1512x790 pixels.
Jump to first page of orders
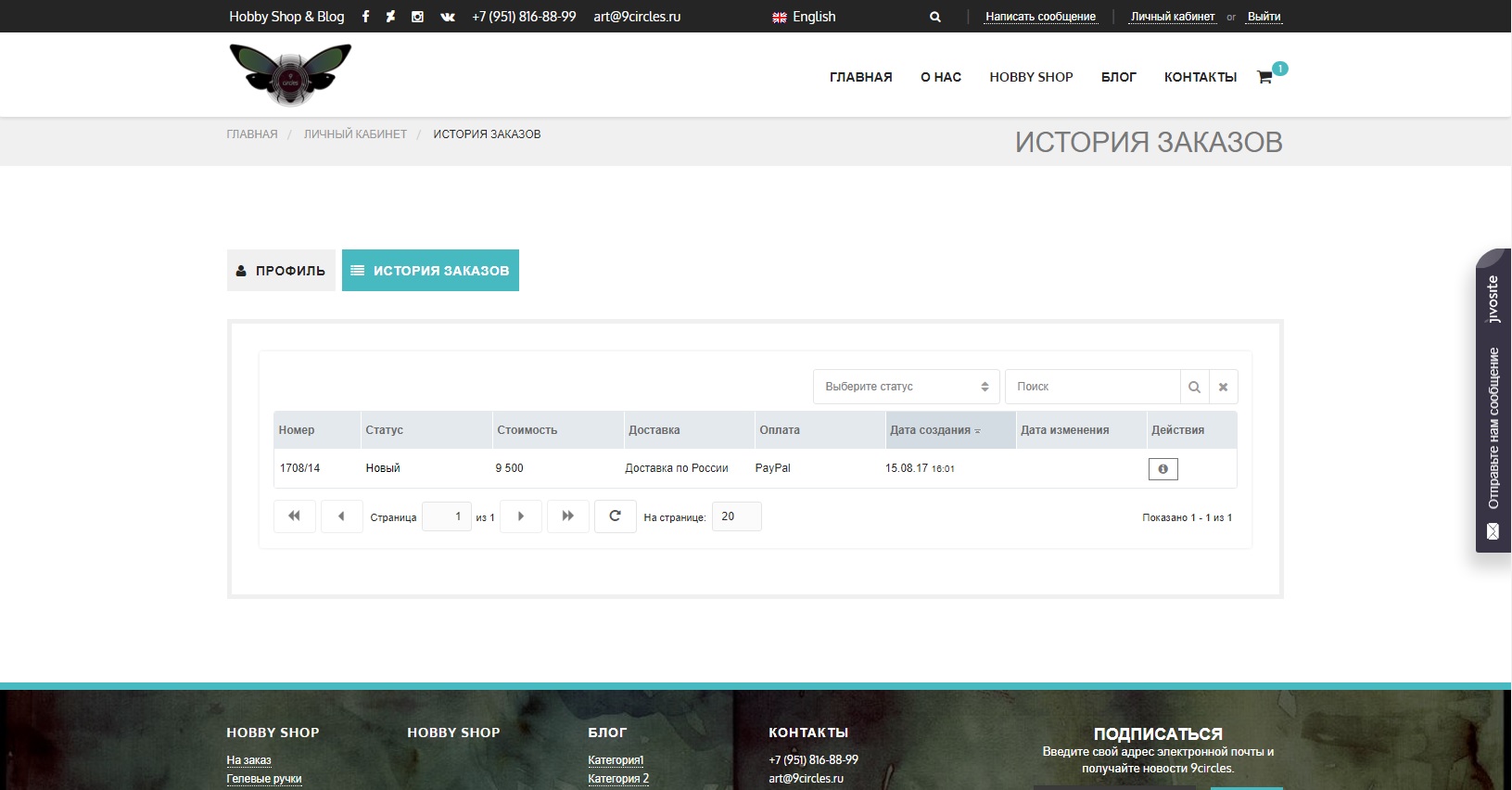coord(294,516)
